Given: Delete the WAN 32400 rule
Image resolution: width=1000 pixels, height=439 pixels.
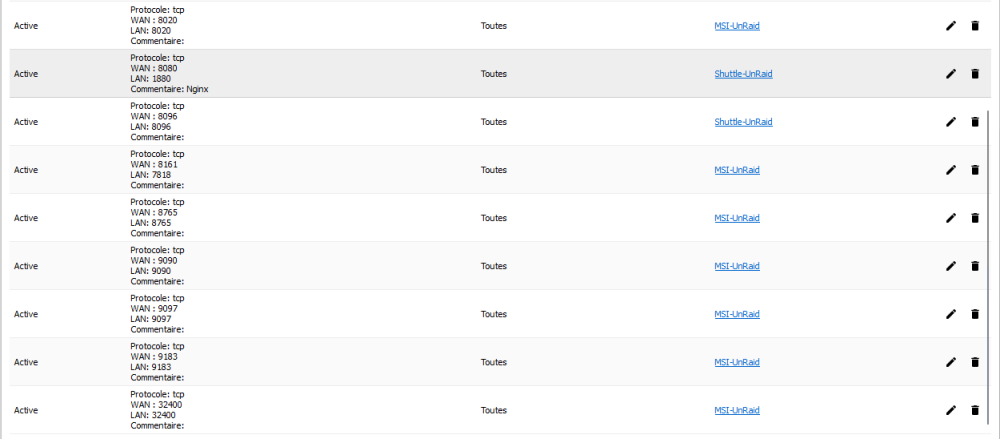Looking at the screenshot, I should point(974,410).
